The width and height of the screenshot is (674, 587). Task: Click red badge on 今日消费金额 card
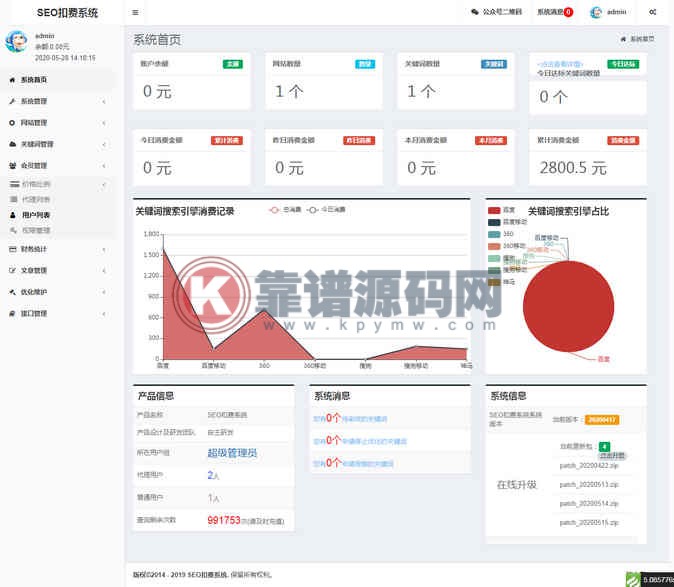coord(227,141)
